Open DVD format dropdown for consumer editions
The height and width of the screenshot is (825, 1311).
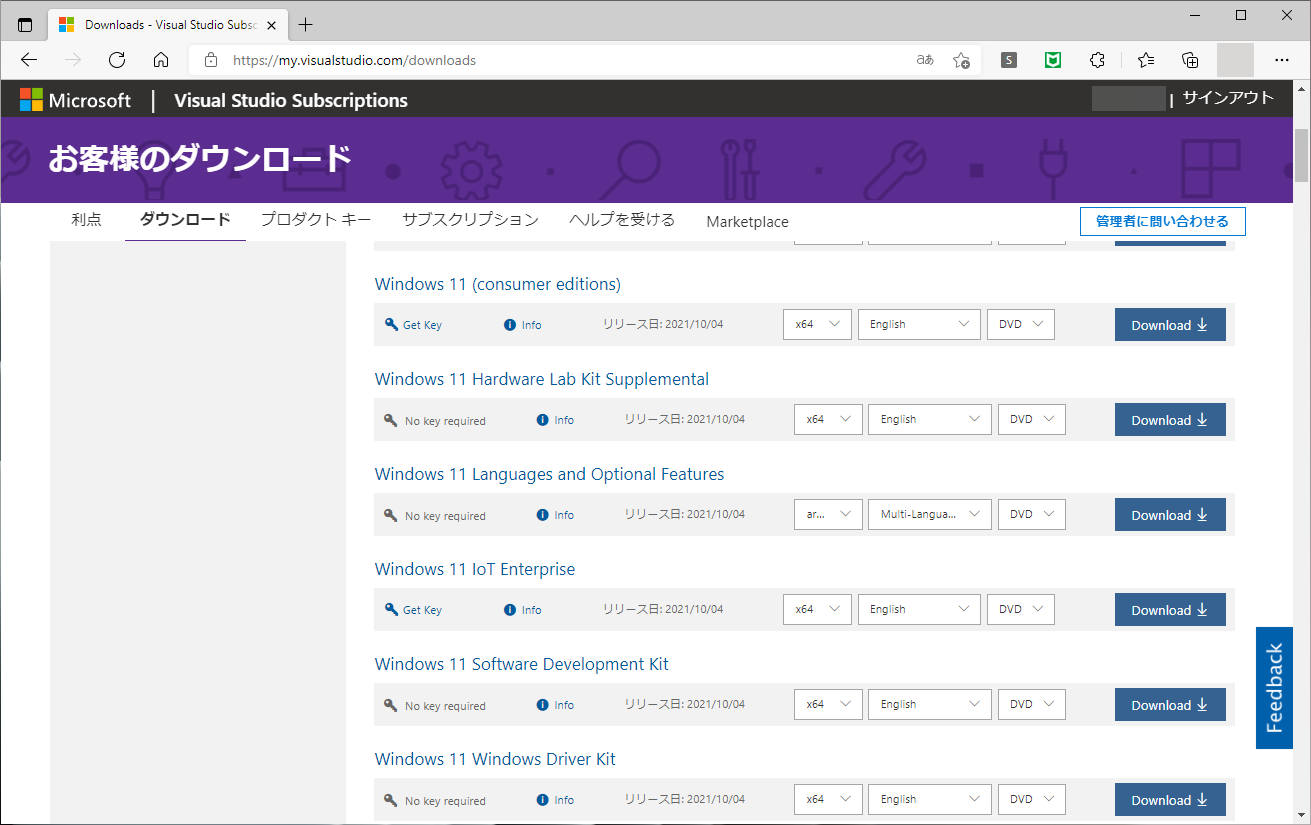(1021, 325)
